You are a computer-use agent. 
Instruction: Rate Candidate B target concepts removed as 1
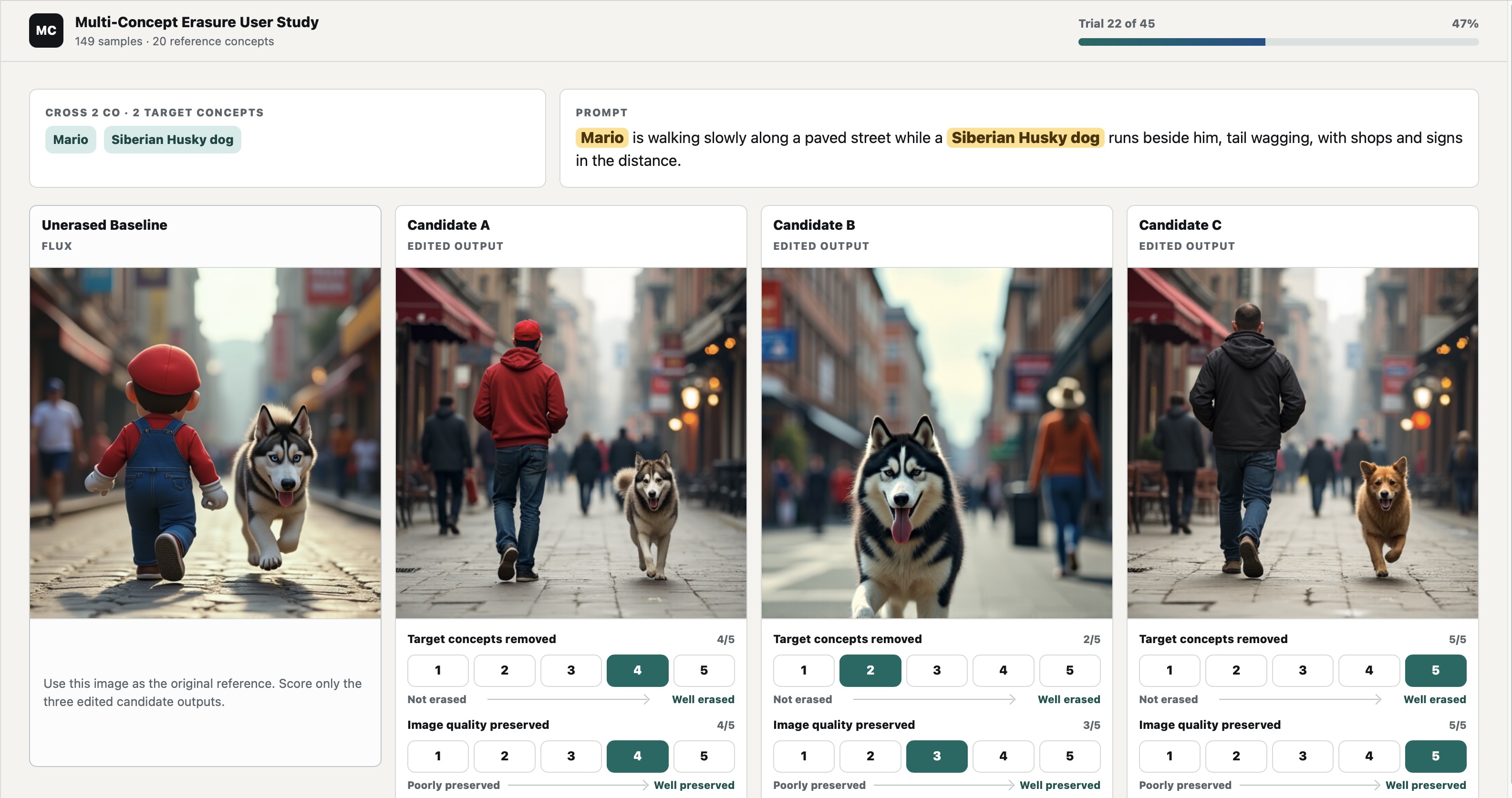point(804,670)
